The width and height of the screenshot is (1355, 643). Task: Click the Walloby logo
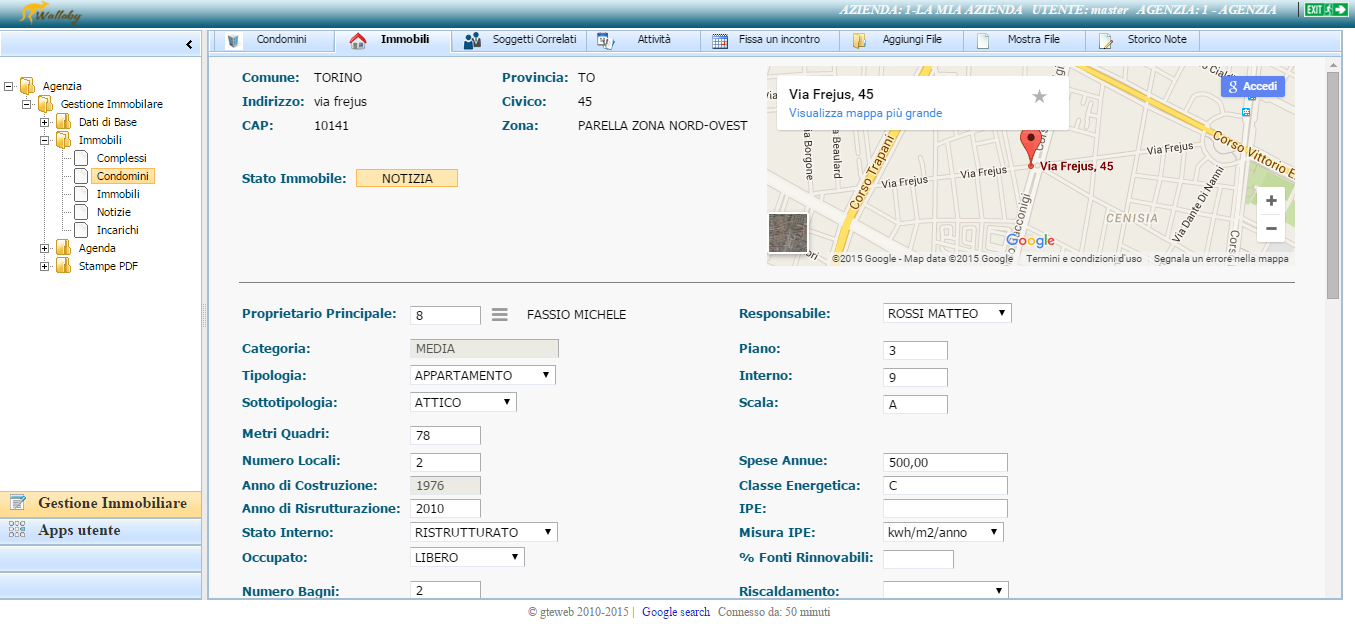point(51,13)
